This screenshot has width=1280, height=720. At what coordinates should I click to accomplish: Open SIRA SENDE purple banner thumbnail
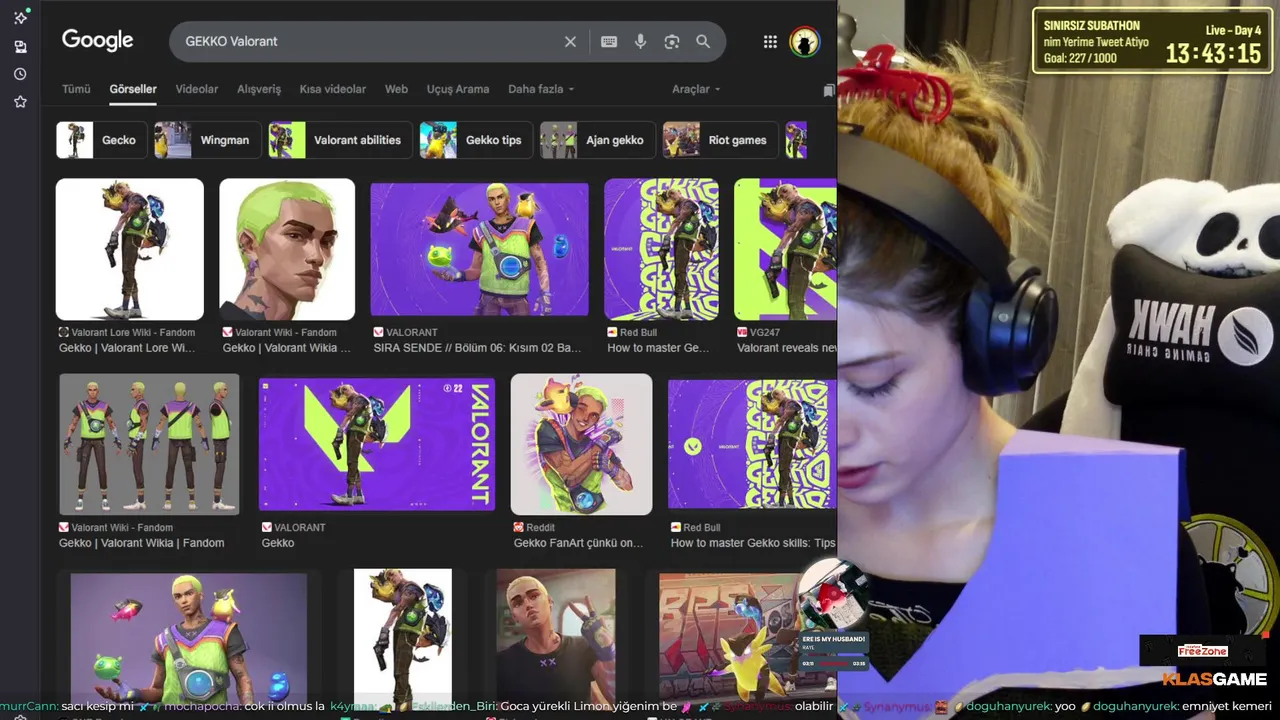coord(480,249)
